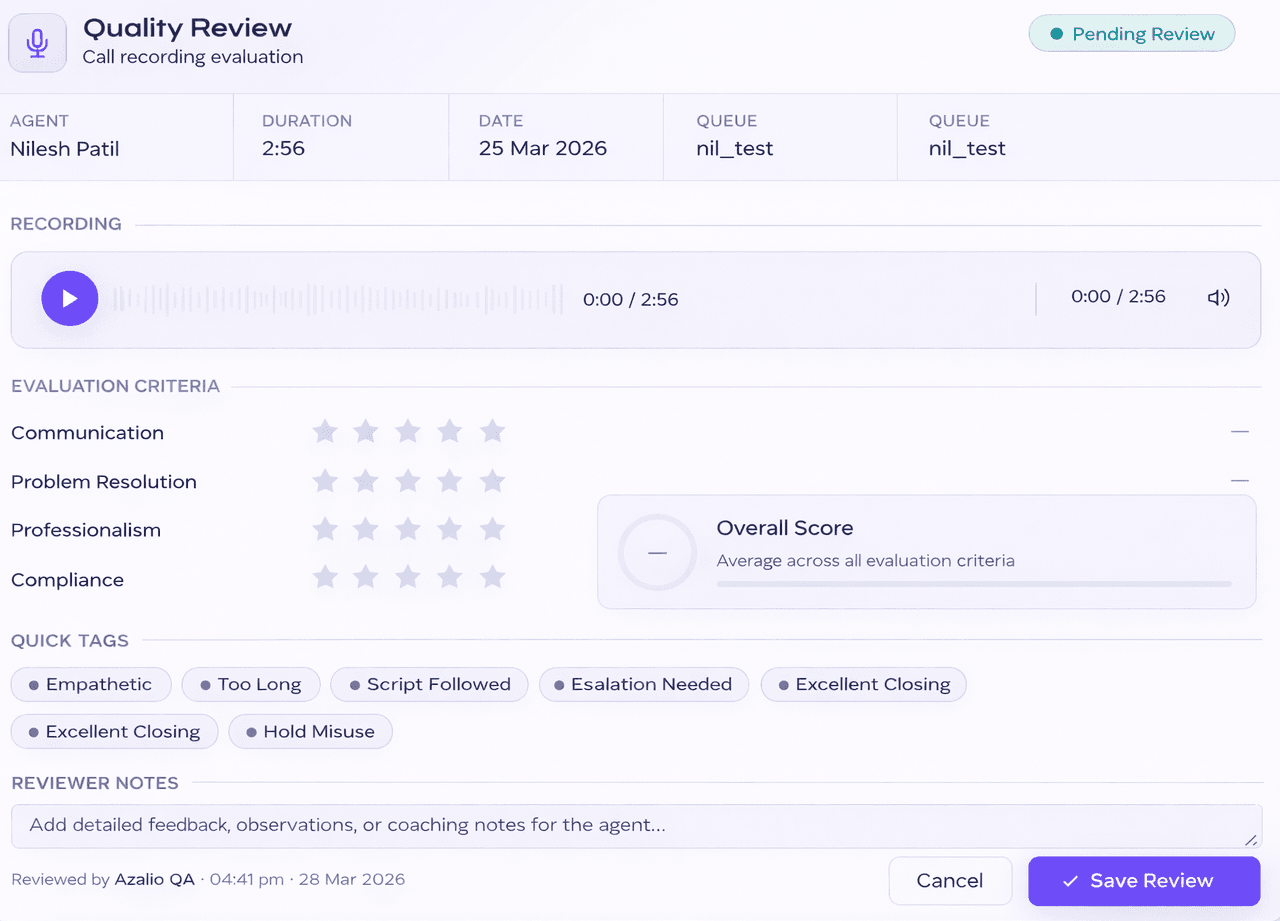Rate Professionalism four stars

(x=449, y=529)
